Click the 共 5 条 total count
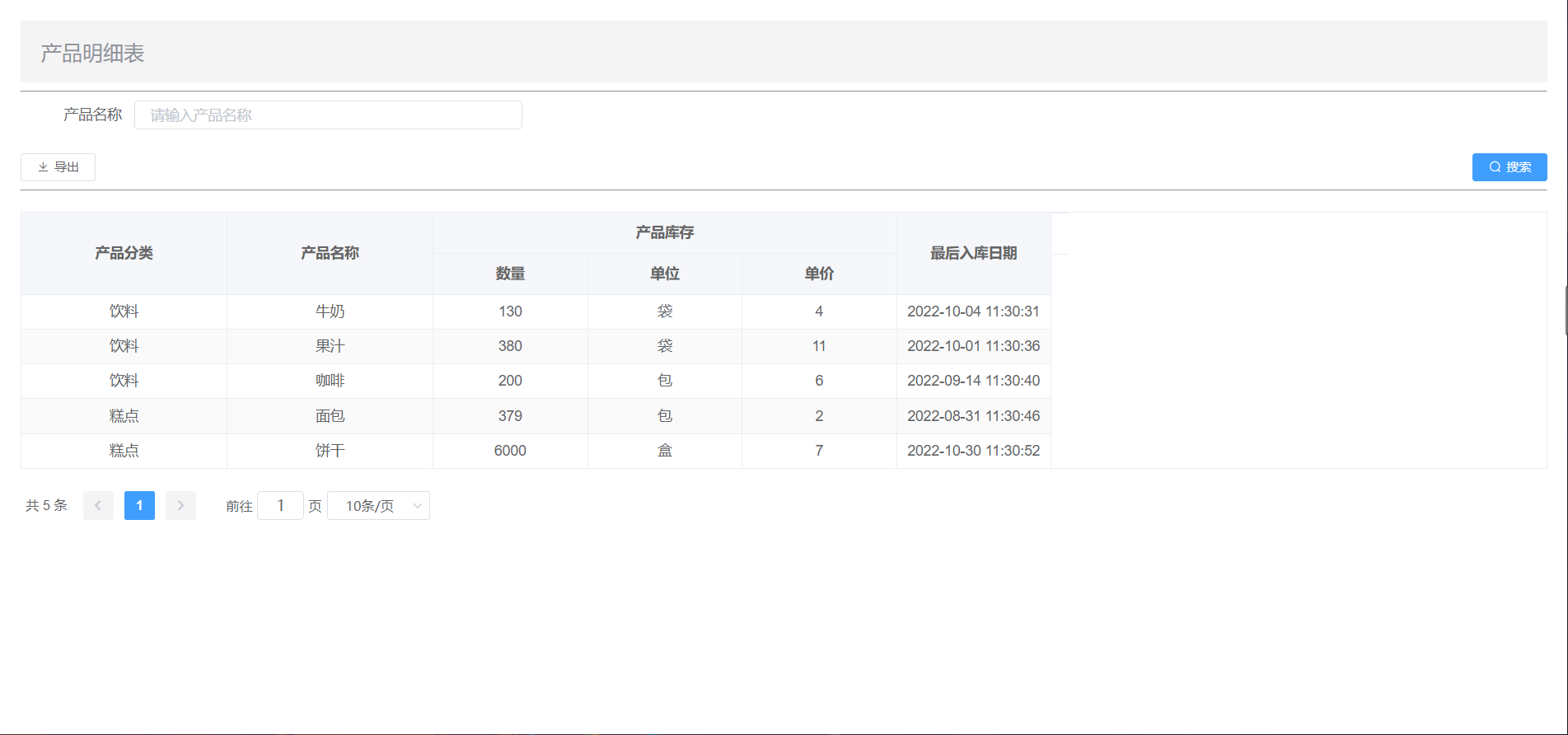Viewport: 1568px width, 735px height. point(46,505)
